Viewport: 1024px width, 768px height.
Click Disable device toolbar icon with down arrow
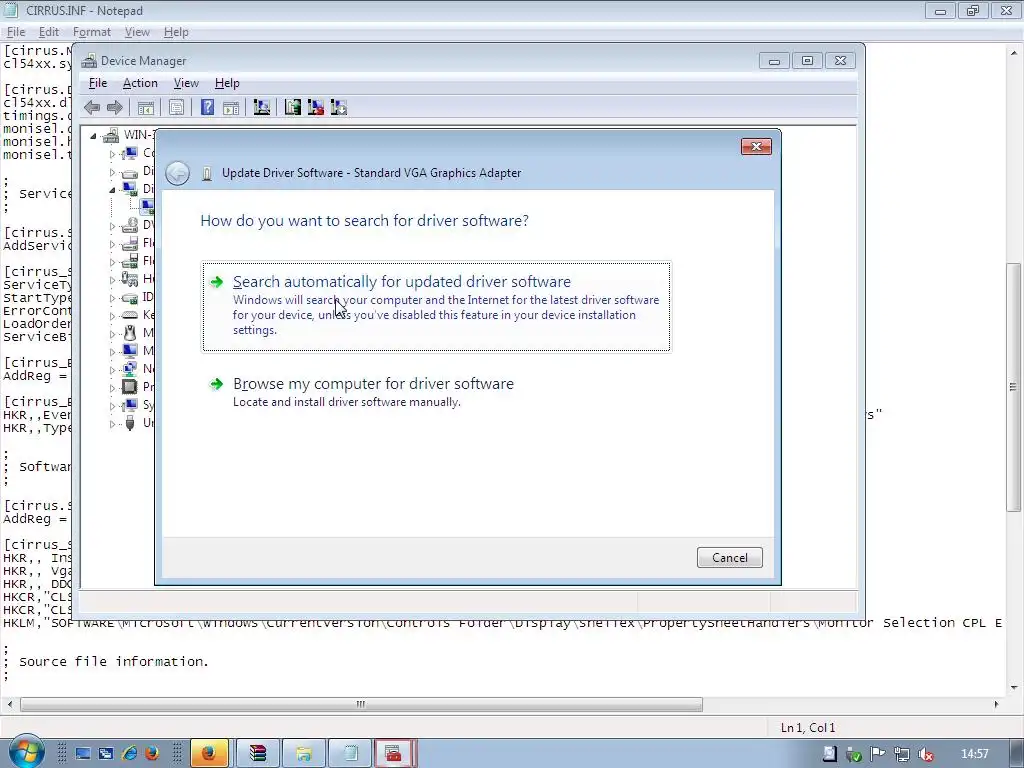point(339,108)
